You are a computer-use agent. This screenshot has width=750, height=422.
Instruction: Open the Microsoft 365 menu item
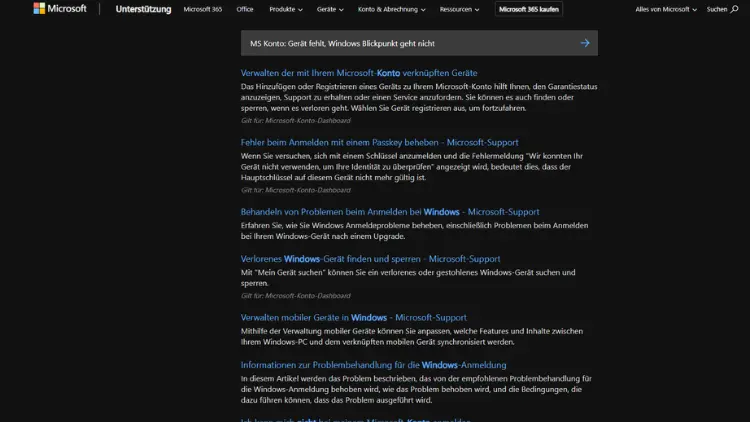(203, 9)
